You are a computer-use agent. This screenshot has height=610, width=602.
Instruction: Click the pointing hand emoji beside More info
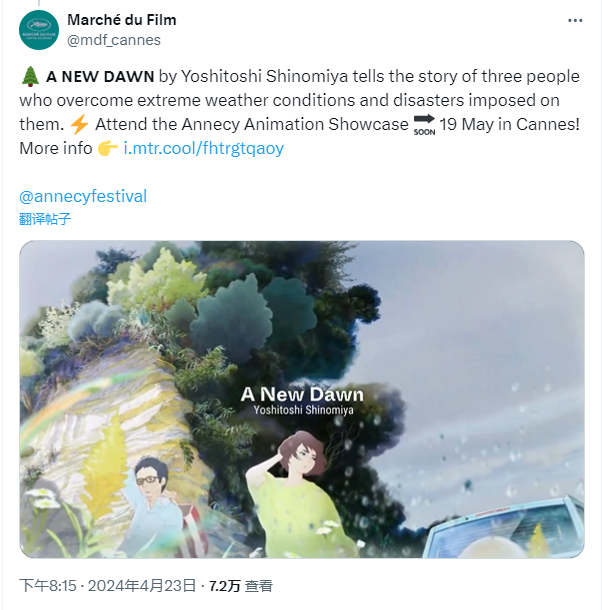[x=108, y=148]
